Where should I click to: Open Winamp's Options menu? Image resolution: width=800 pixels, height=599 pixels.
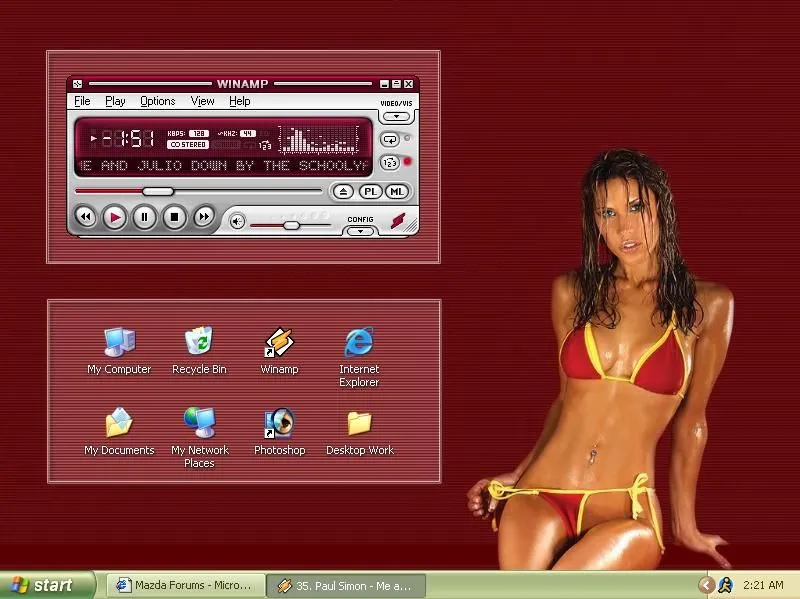tap(157, 101)
